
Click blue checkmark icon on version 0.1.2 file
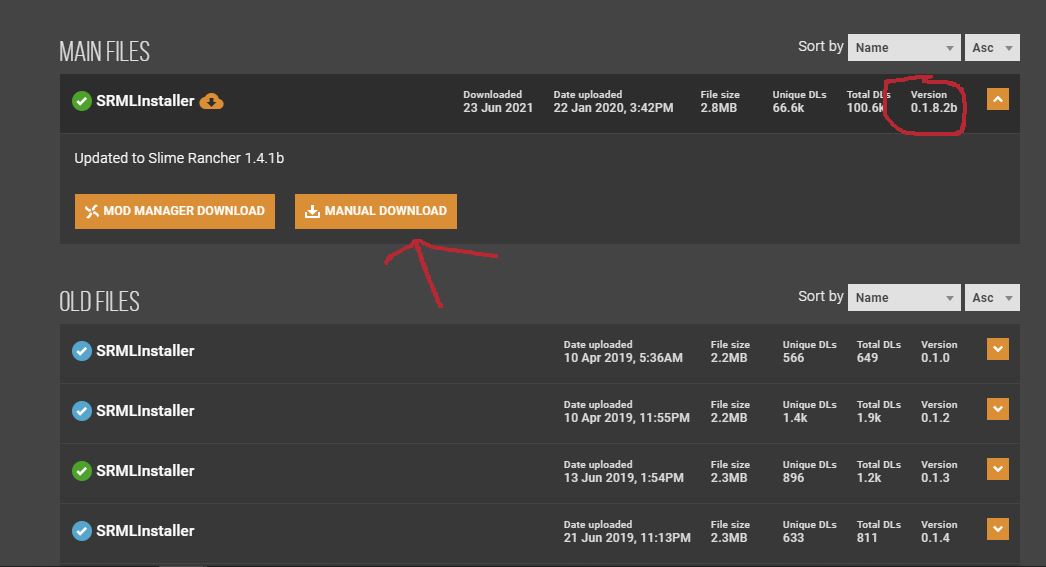(82, 411)
